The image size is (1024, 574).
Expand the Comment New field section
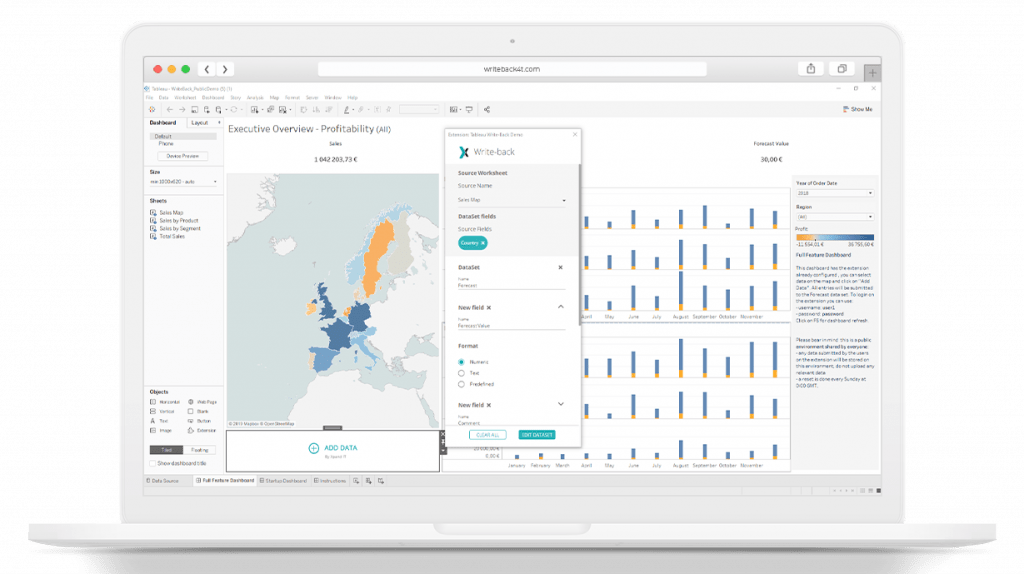560,404
